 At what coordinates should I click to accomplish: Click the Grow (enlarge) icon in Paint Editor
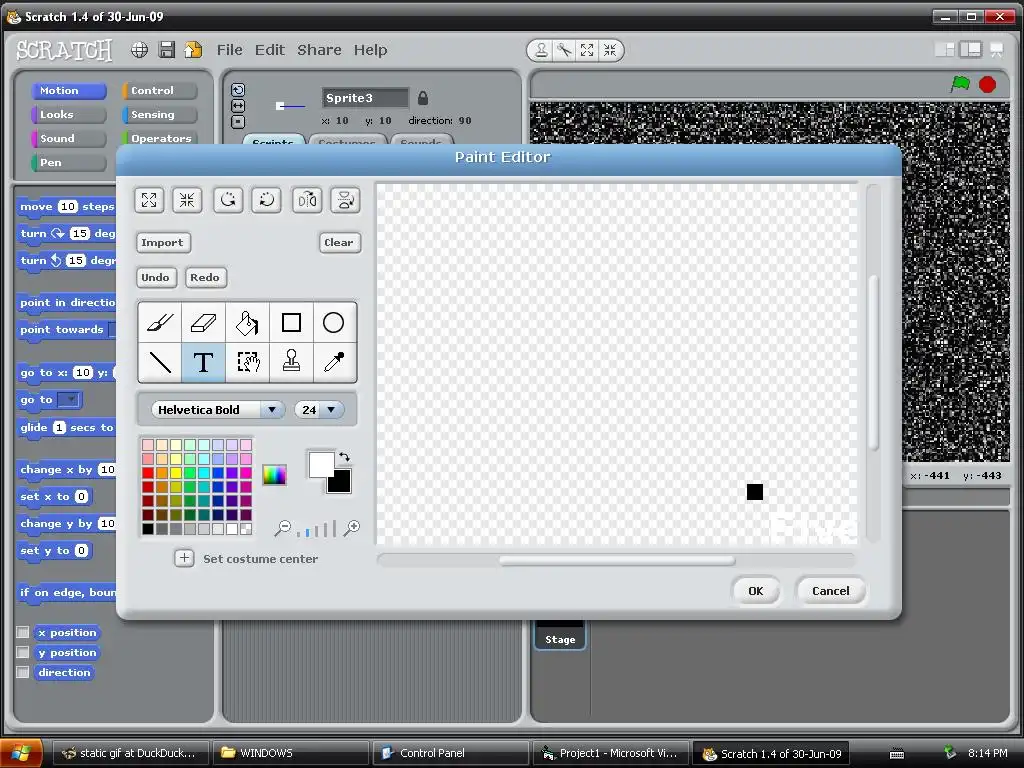click(149, 200)
